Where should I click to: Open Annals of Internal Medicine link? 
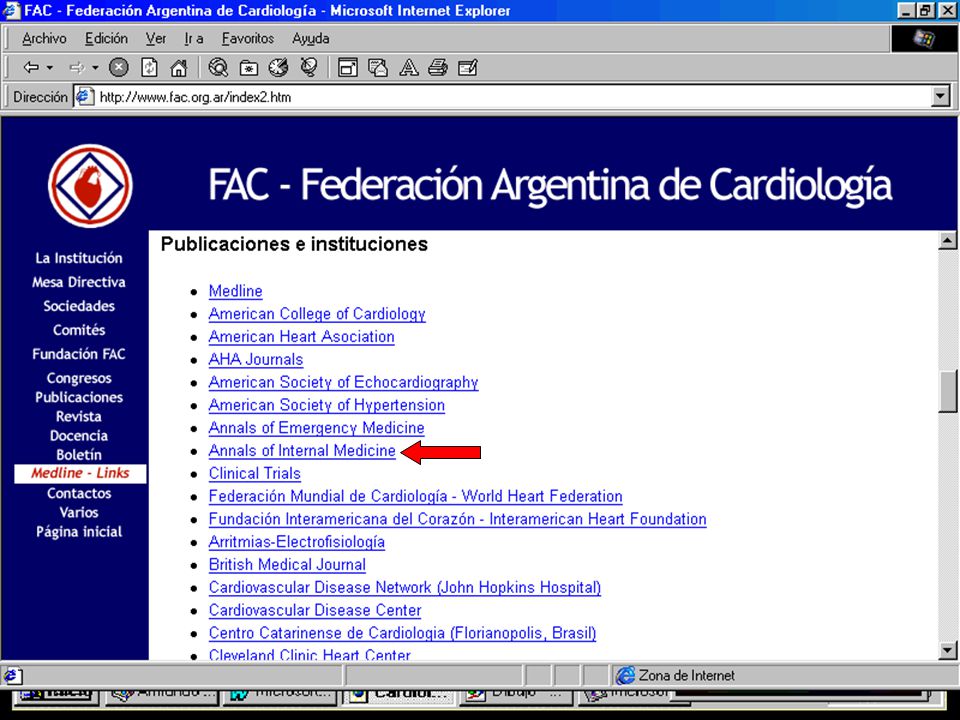pos(302,451)
